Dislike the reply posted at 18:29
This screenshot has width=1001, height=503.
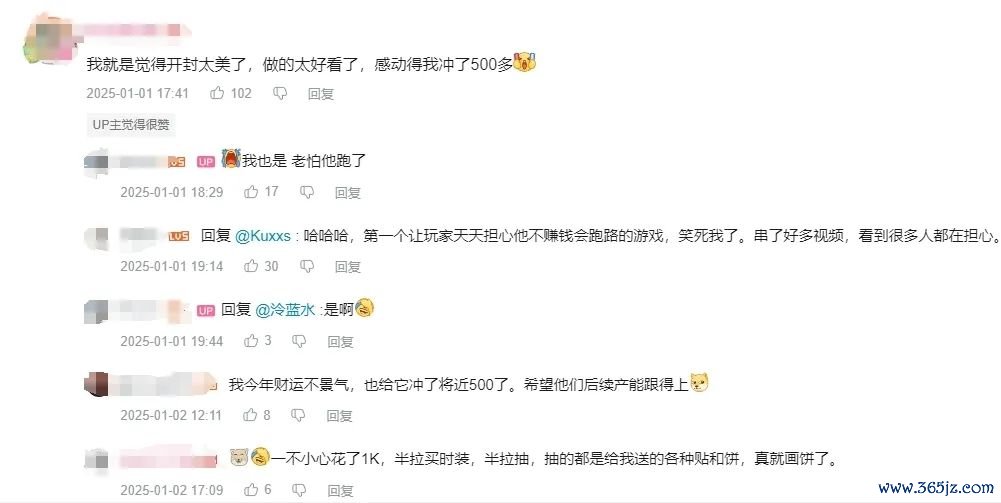point(307,192)
